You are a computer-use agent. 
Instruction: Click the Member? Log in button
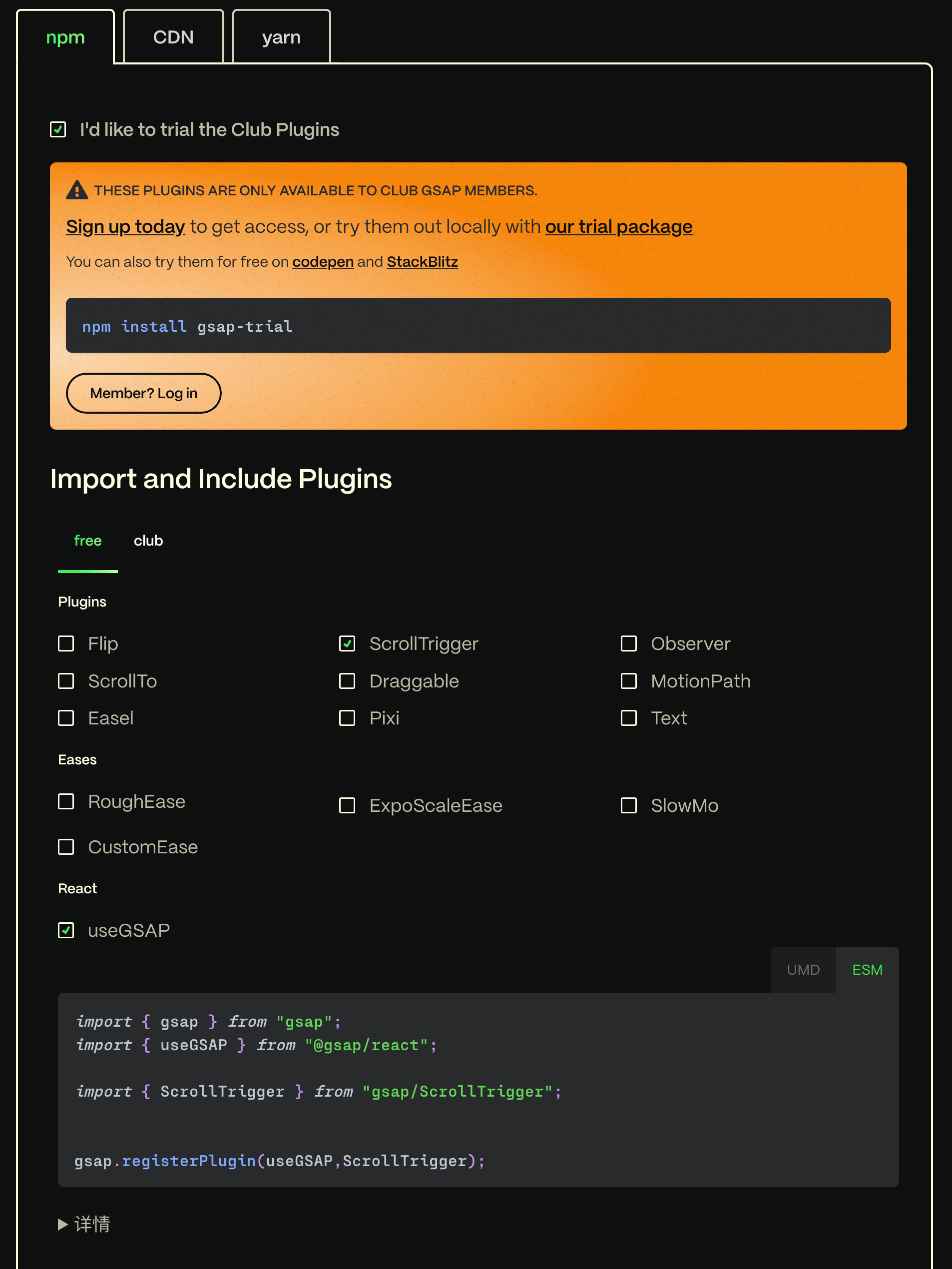(144, 393)
